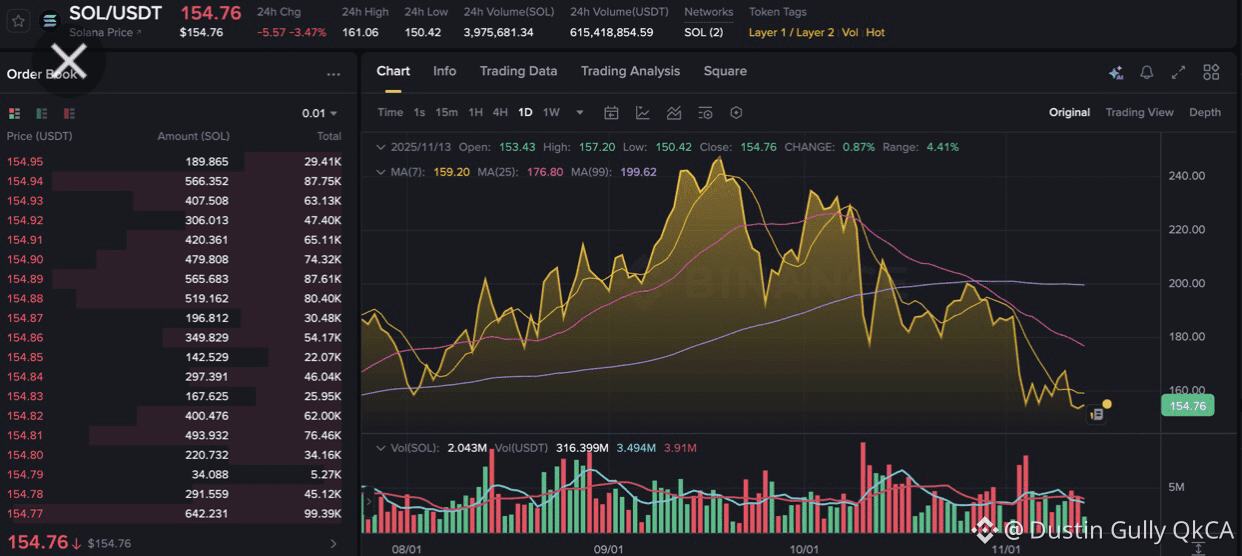Select the 1D chart interval
This screenshot has height=556, width=1242.
[525, 113]
